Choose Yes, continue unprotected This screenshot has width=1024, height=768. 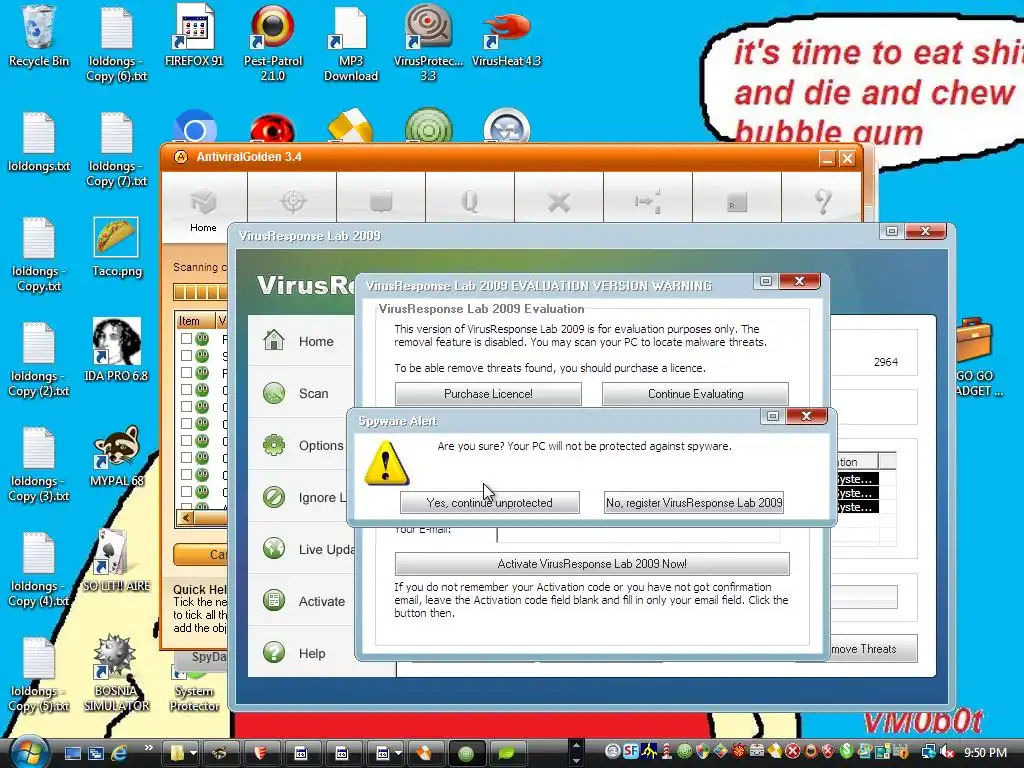point(489,503)
